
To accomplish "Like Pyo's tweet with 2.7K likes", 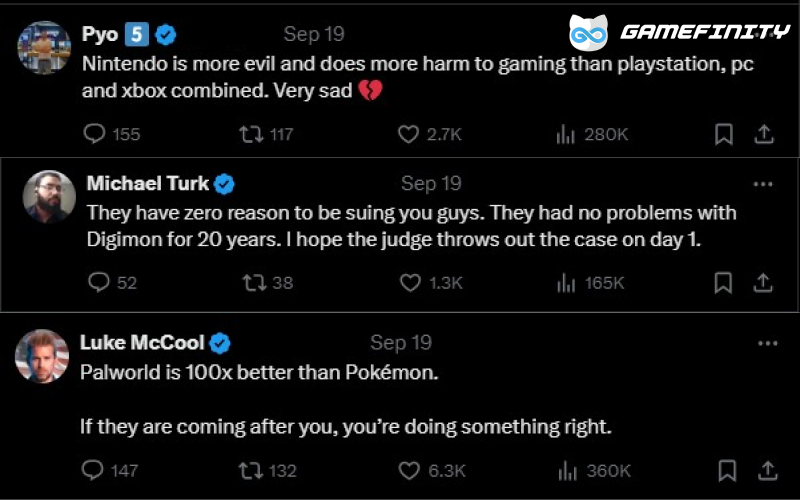I will 407,134.
